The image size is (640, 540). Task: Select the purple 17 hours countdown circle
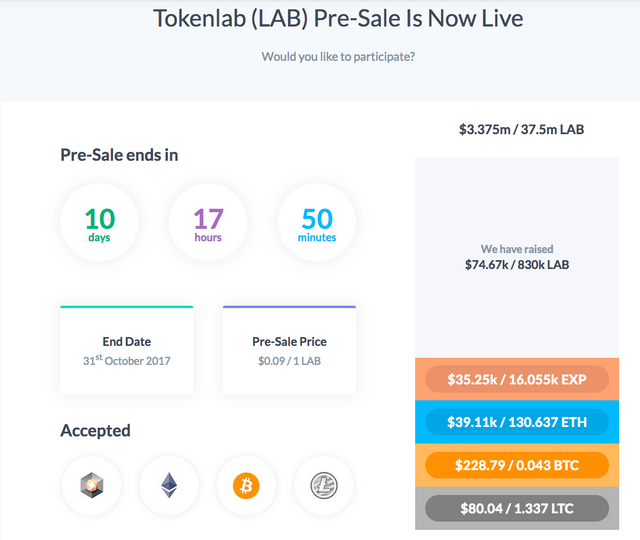click(208, 222)
